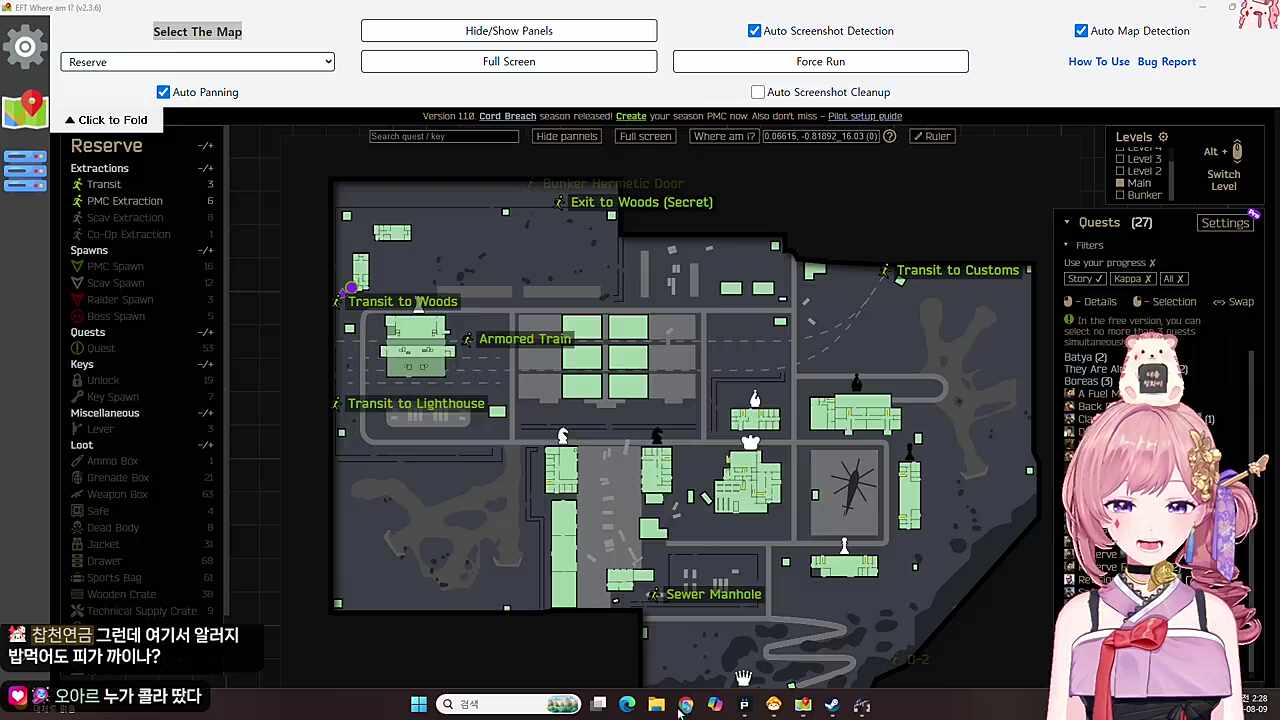Open the Bug Report link
Screen dimensions: 1280x720
pos(1167,62)
